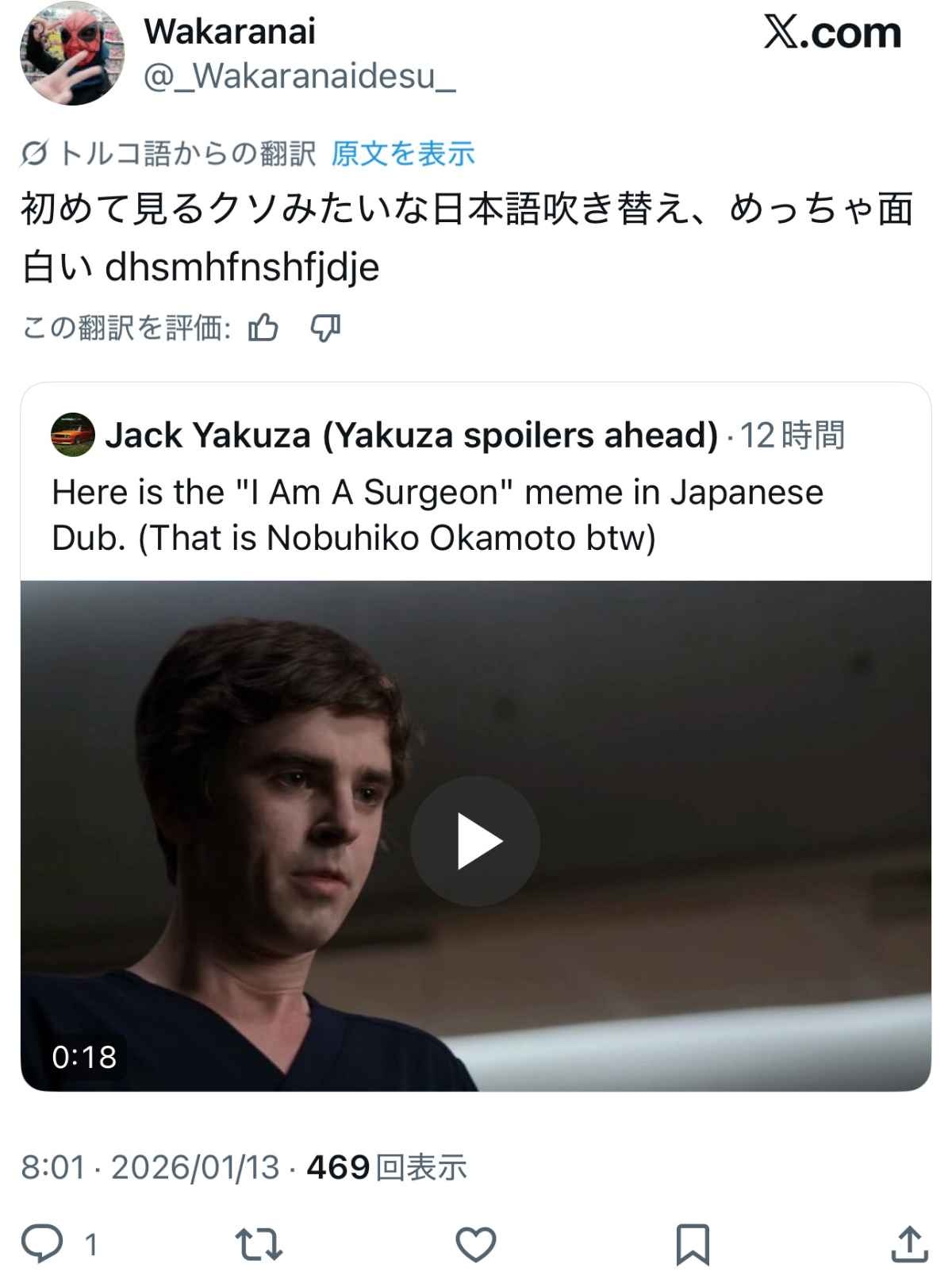The height and width of the screenshot is (1279, 952).
Task: Tap the repost arrows icon
Action: click(259, 1244)
